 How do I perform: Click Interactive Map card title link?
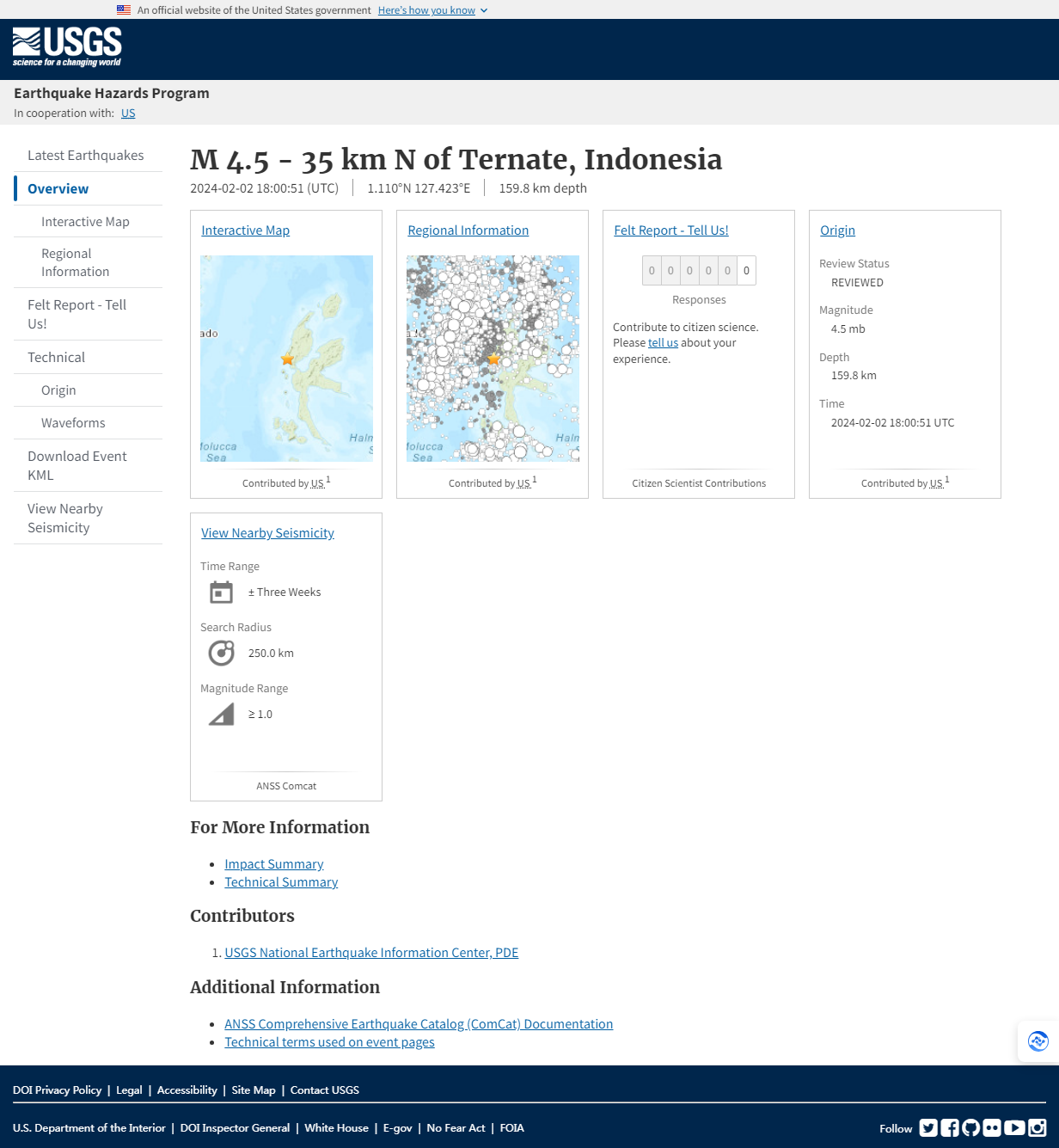pyautogui.click(x=245, y=230)
